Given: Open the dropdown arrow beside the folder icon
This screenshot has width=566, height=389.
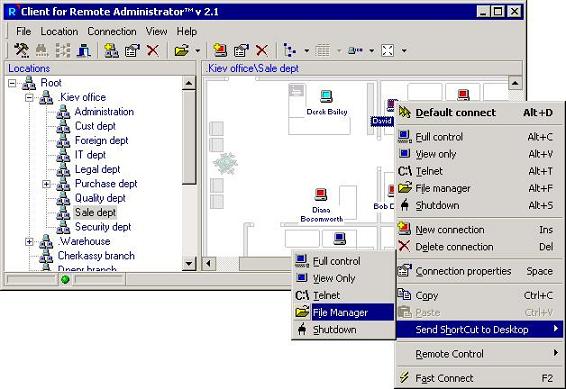Looking at the screenshot, I should 197,51.
